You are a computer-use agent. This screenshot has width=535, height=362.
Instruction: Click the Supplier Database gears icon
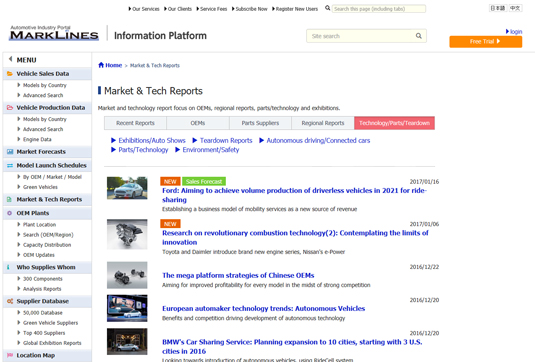pyautogui.click(x=10, y=301)
